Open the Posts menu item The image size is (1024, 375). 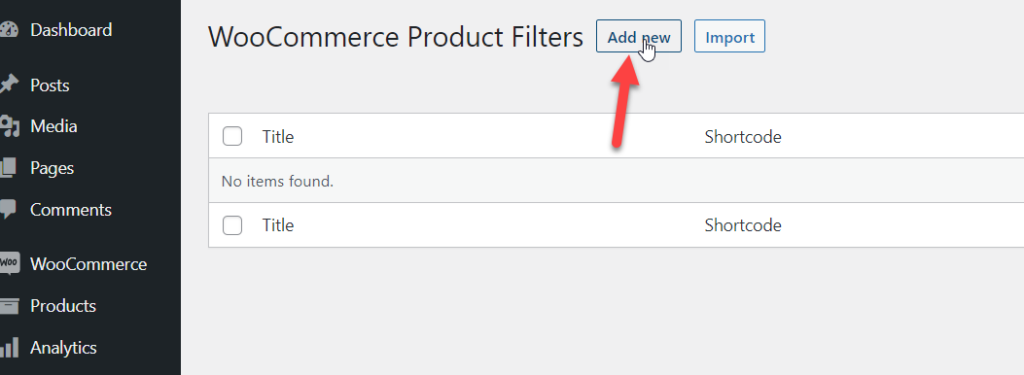coord(50,86)
